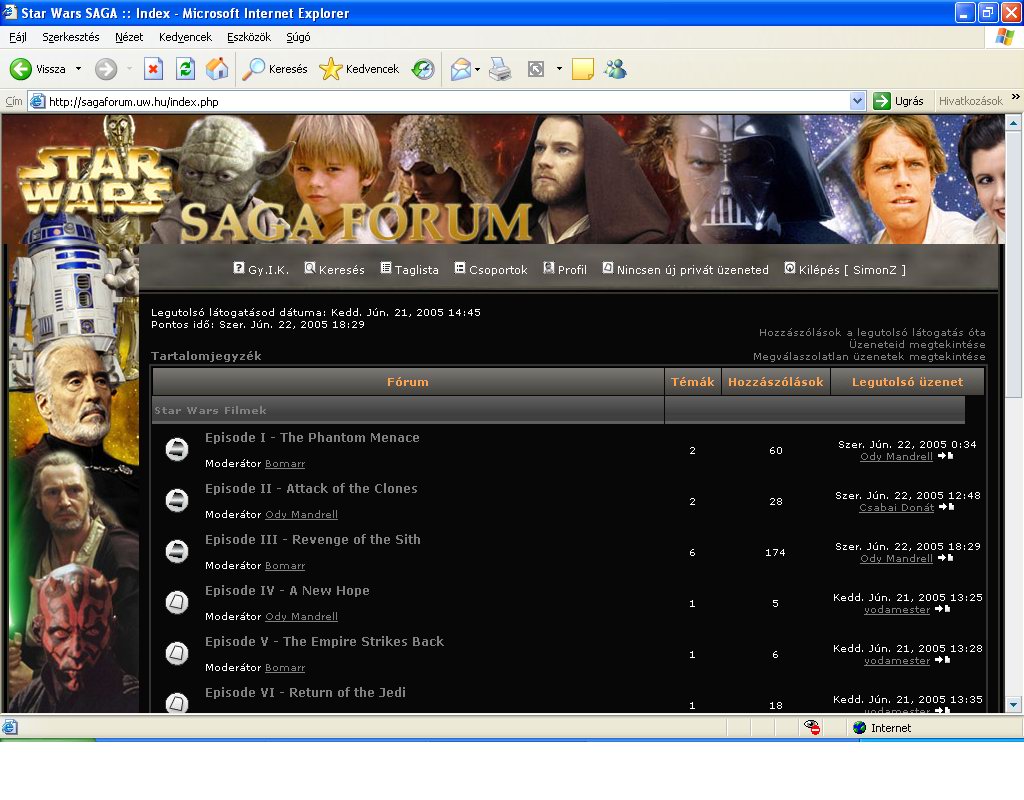Viewport: 1024px width, 800px height.
Task: Click the forum icon for Episode V row
Action: tap(176, 653)
